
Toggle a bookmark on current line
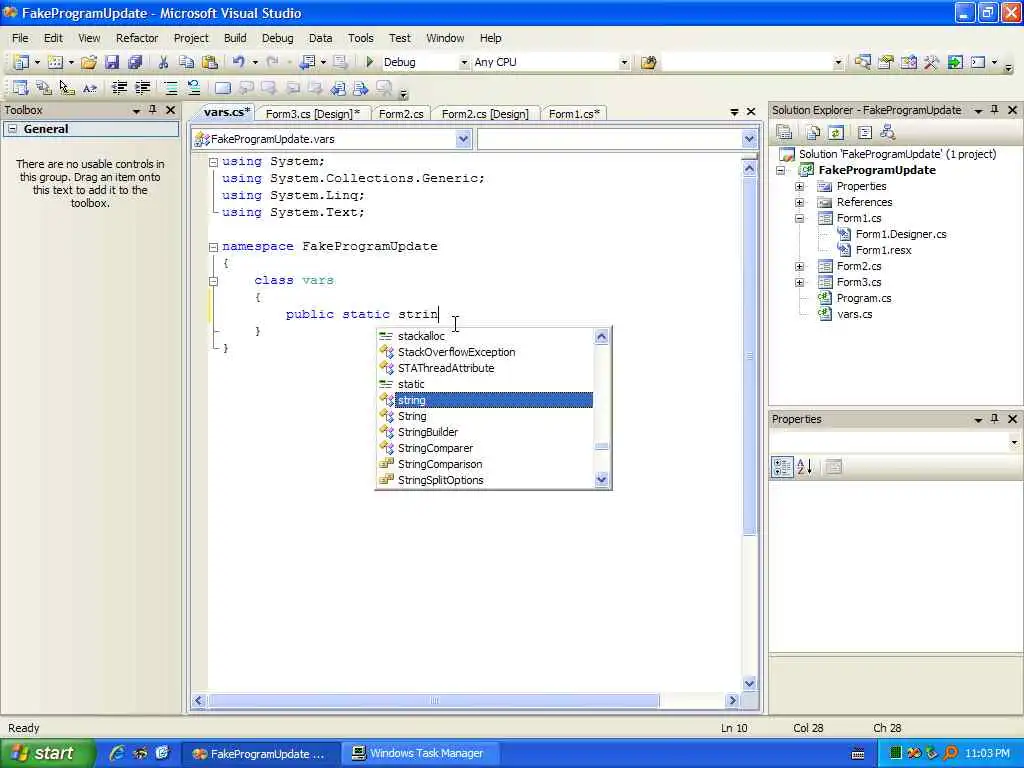223,88
